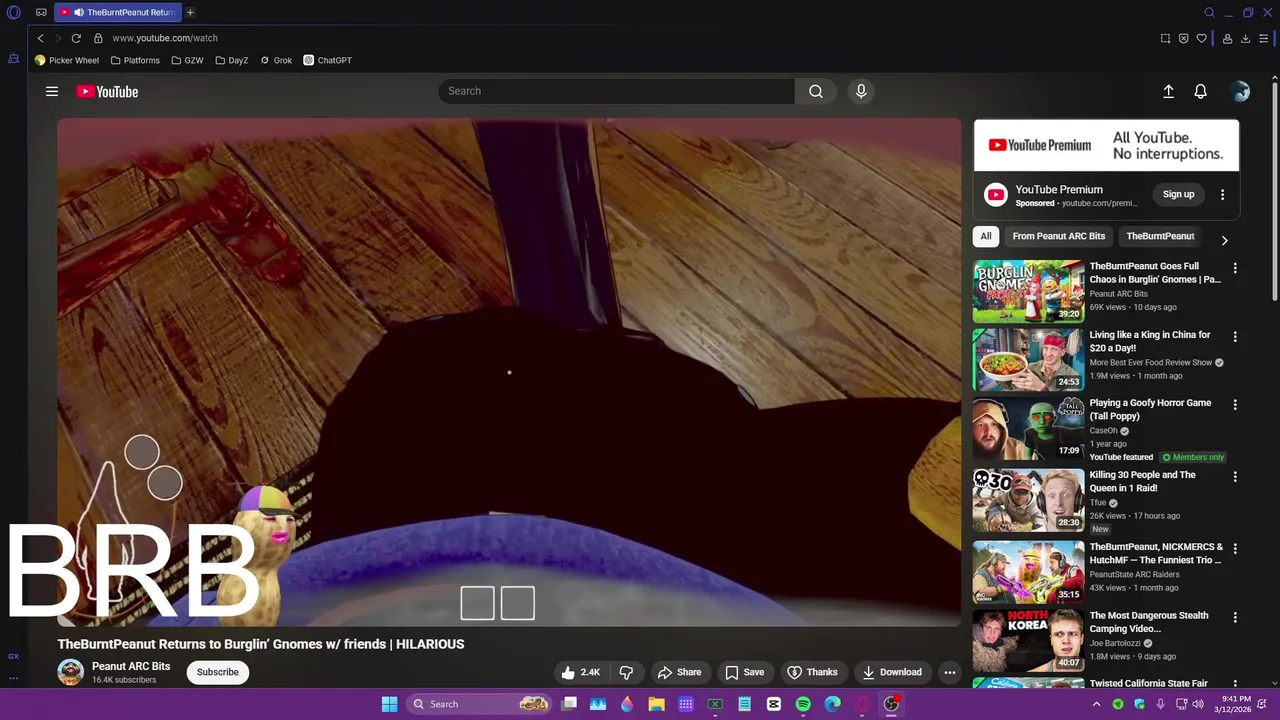Show hidden system tray icons

[x=1096, y=704]
